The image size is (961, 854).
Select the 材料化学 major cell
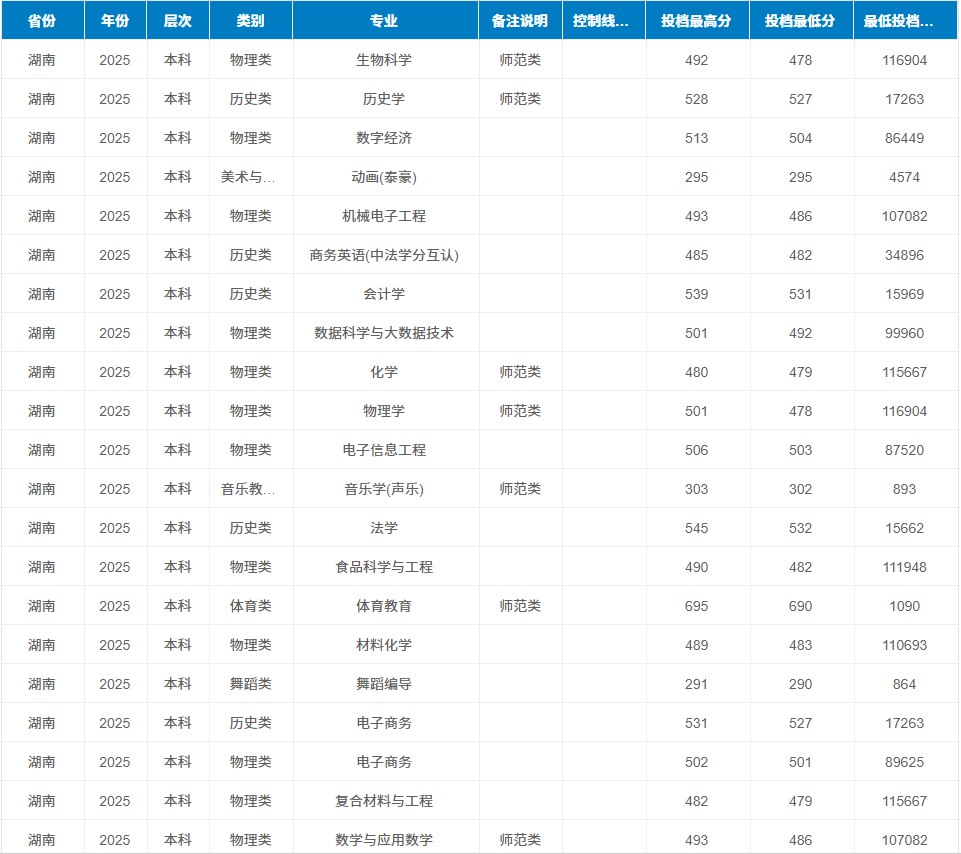[x=384, y=645]
